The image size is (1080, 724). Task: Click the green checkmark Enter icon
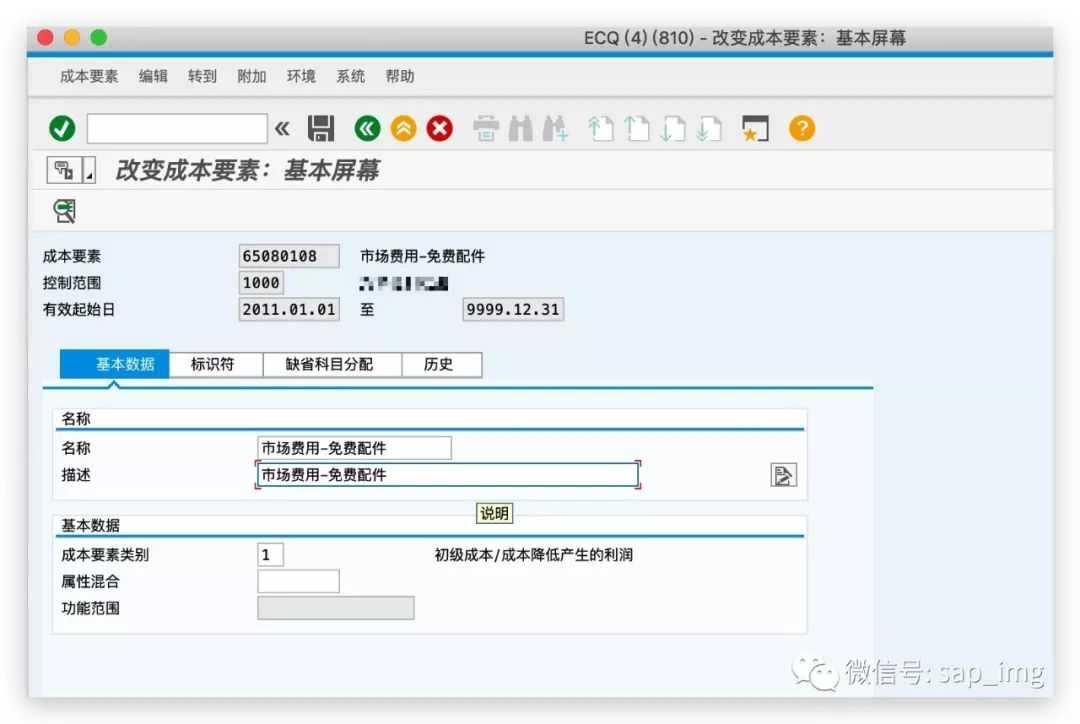coord(62,129)
